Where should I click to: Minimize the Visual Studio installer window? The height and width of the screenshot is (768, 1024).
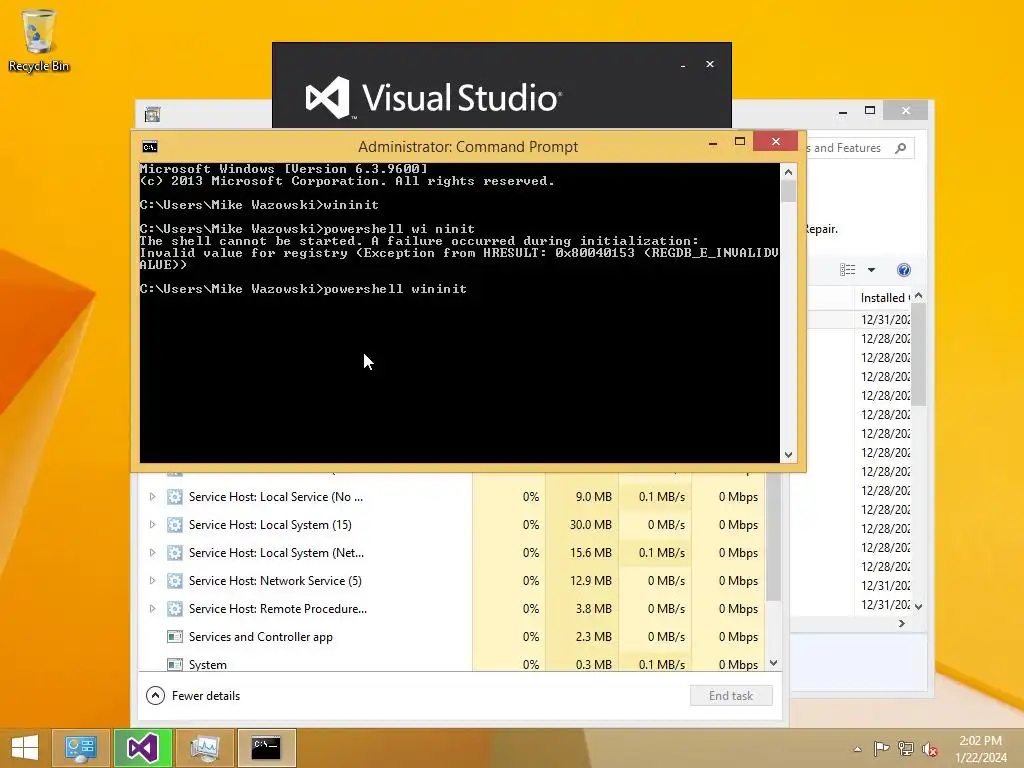[683, 65]
